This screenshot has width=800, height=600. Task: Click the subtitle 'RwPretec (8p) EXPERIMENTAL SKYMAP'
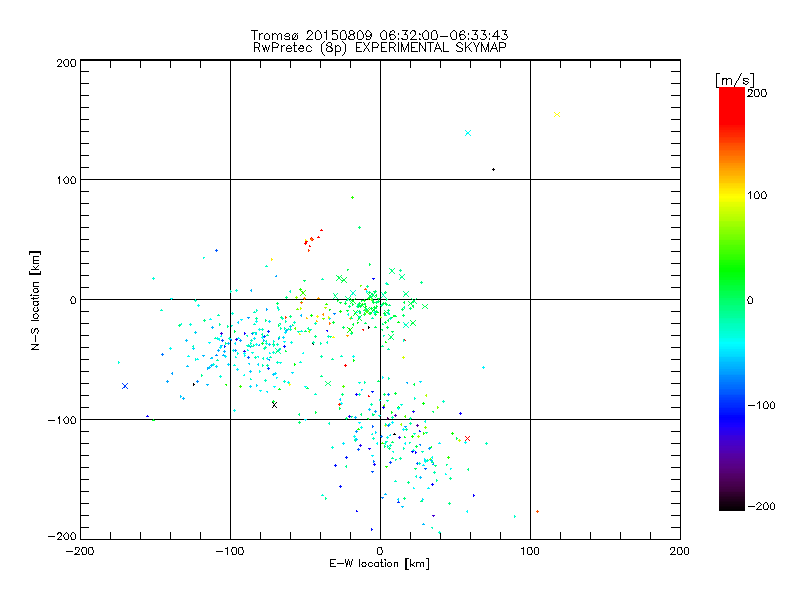pos(380,47)
